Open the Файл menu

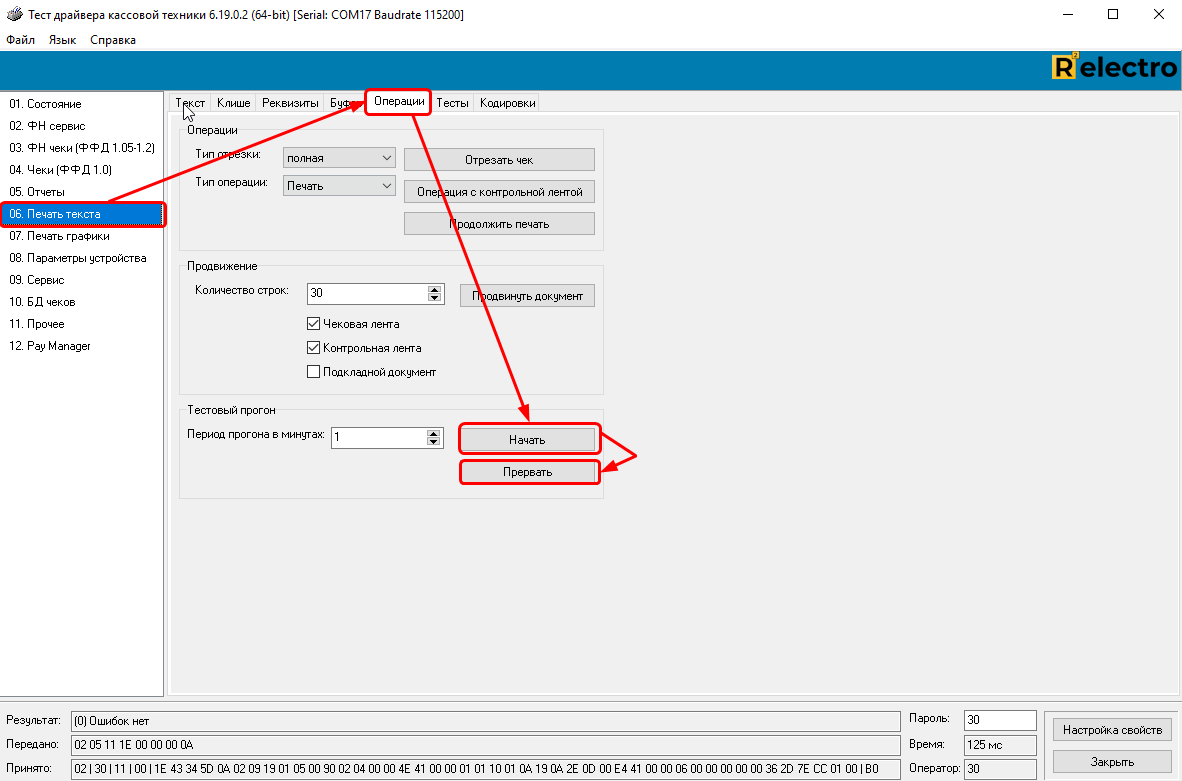[x=20, y=40]
